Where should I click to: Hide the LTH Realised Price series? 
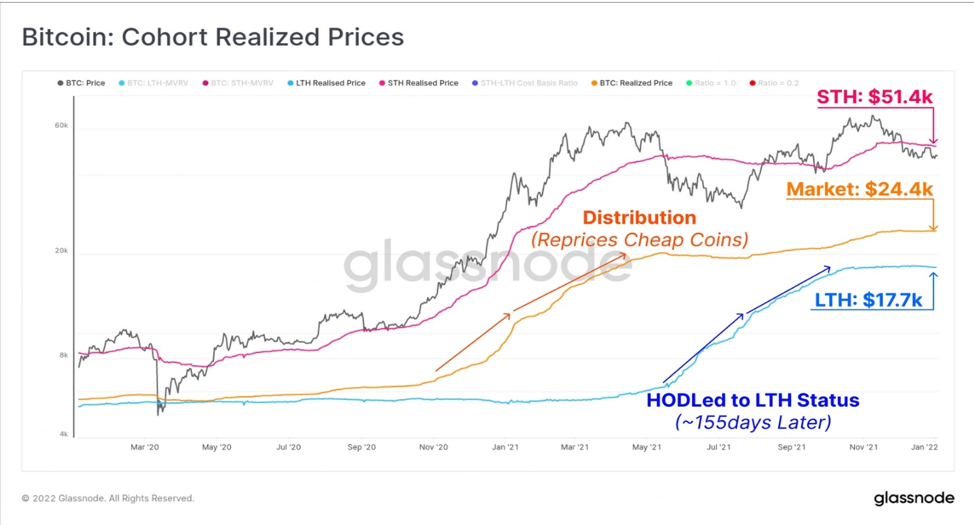[x=326, y=83]
